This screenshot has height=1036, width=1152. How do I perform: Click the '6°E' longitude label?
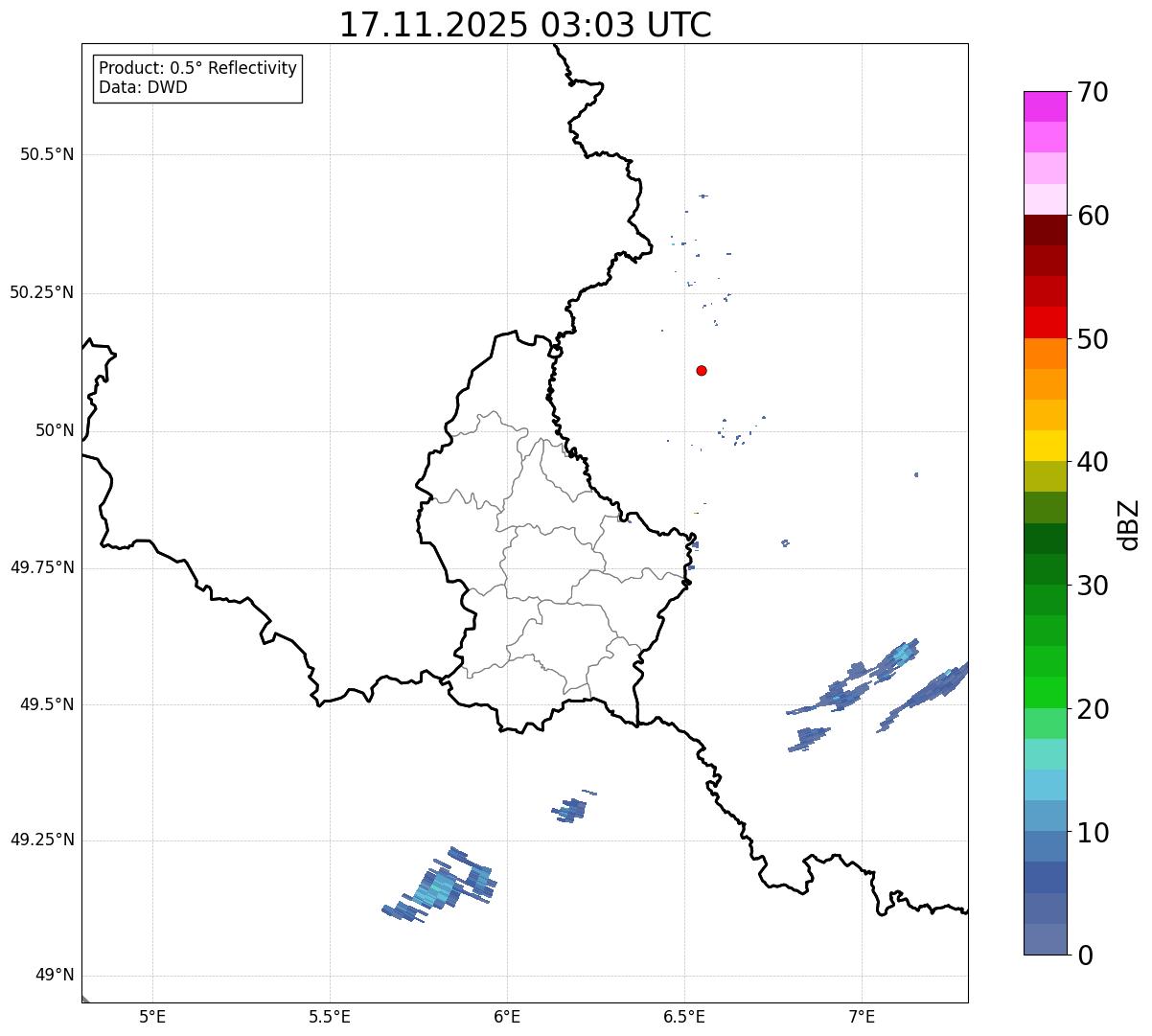(507, 1016)
